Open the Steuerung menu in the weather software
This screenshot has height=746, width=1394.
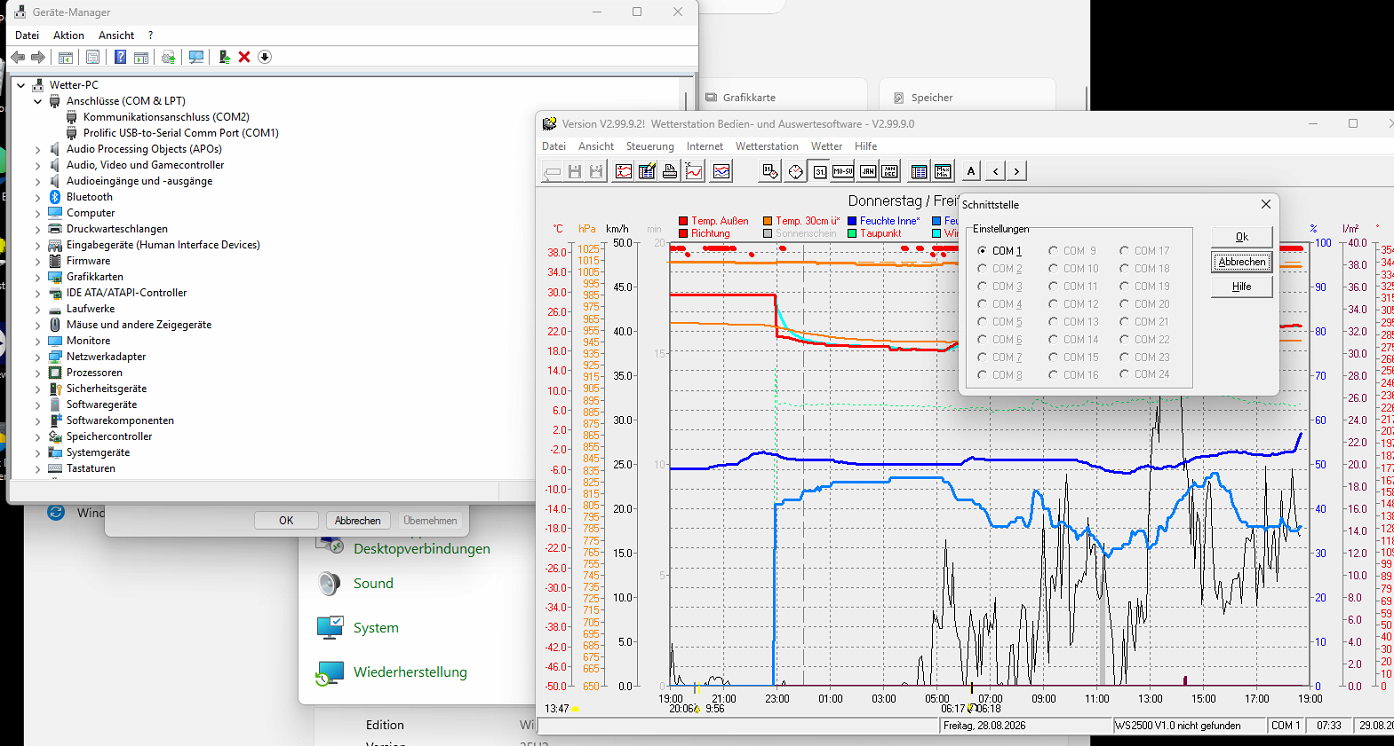tap(650, 146)
